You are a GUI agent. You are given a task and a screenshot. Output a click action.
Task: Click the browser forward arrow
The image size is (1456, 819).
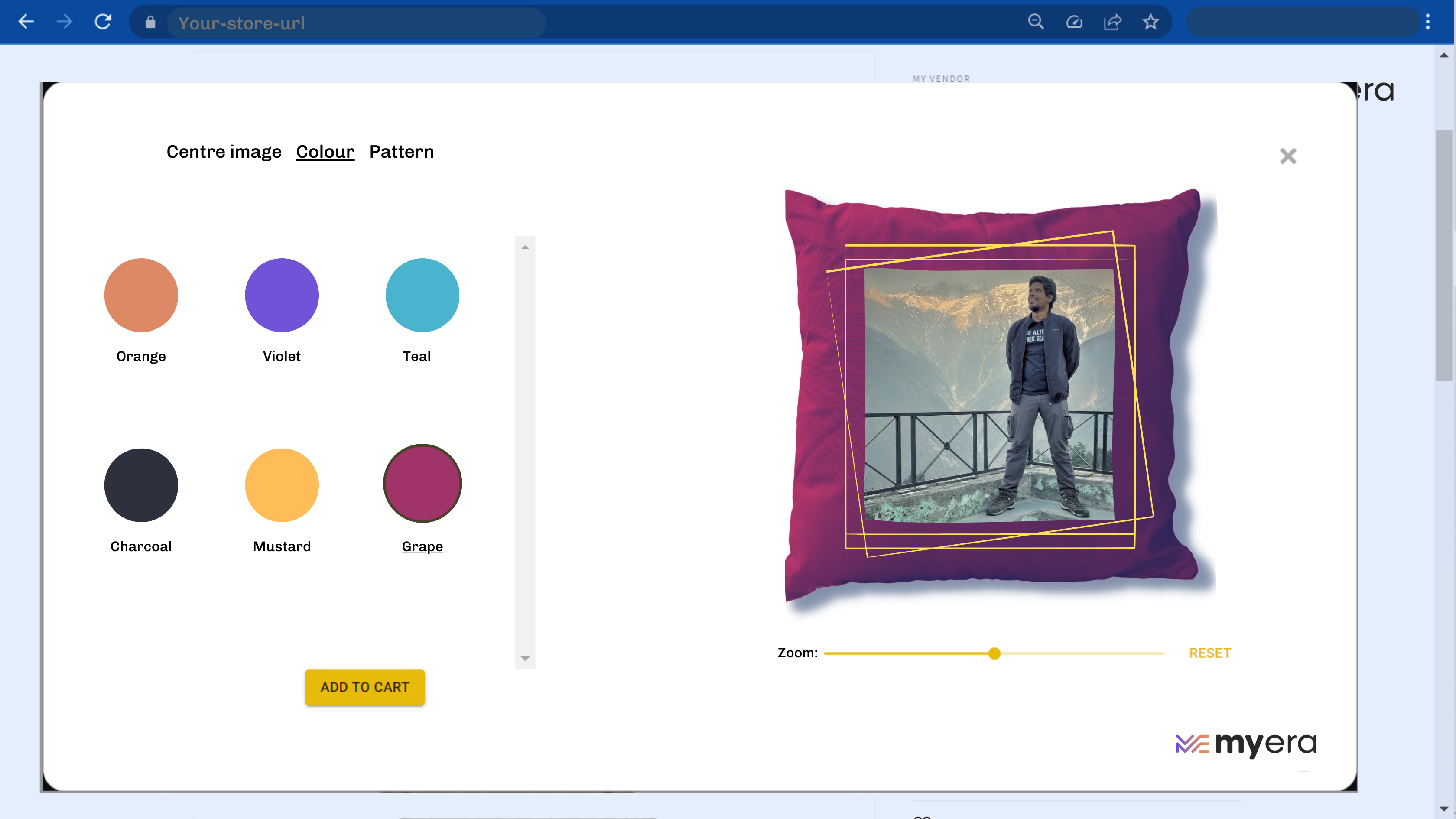(x=65, y=22)
